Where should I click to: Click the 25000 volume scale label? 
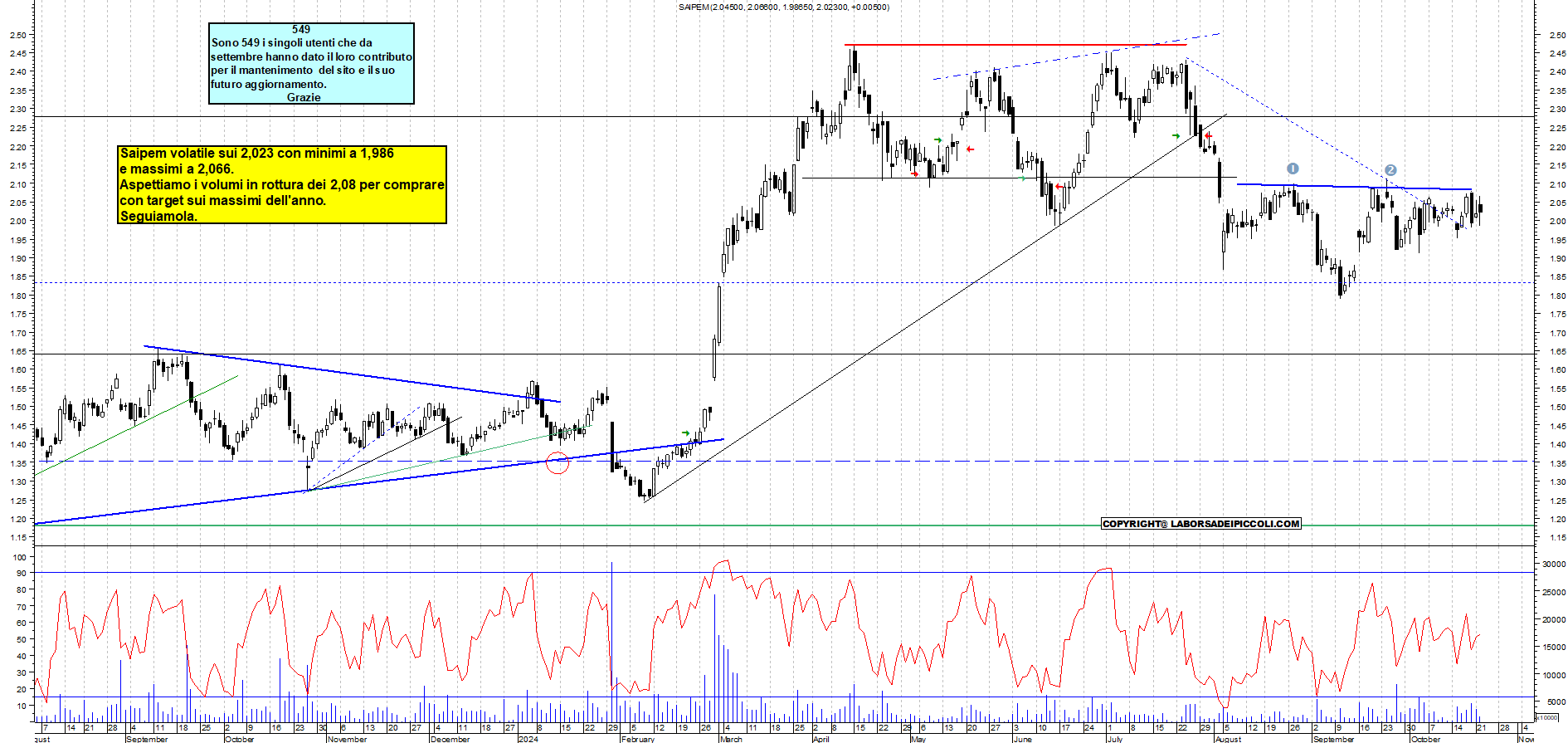pyautogui.click(x=1553, y=592)
